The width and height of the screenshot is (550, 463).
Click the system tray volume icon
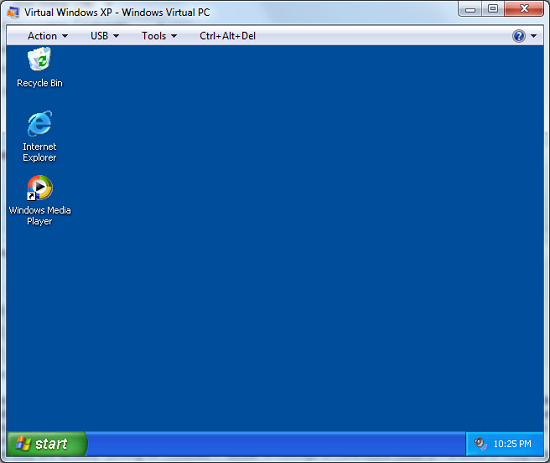480,444
